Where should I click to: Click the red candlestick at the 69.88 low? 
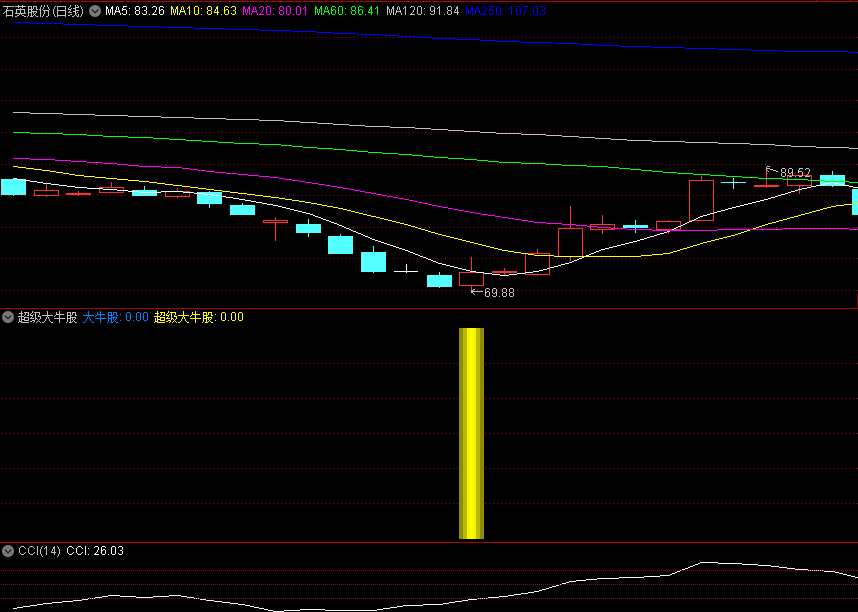pyautogui.click(x=471, y=277)
